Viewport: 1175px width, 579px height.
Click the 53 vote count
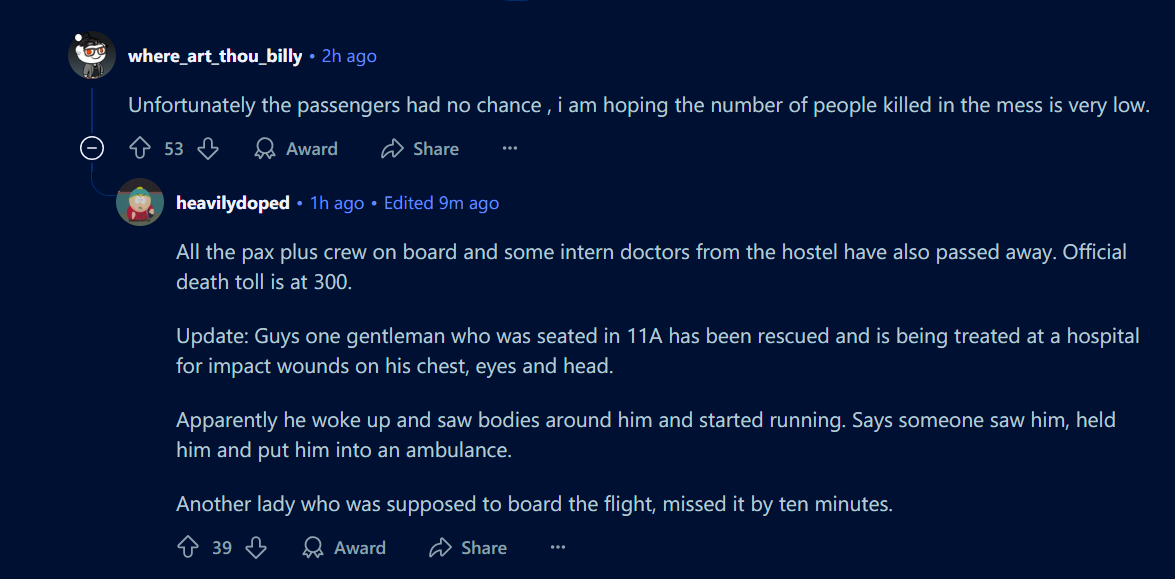click(174, 149)
